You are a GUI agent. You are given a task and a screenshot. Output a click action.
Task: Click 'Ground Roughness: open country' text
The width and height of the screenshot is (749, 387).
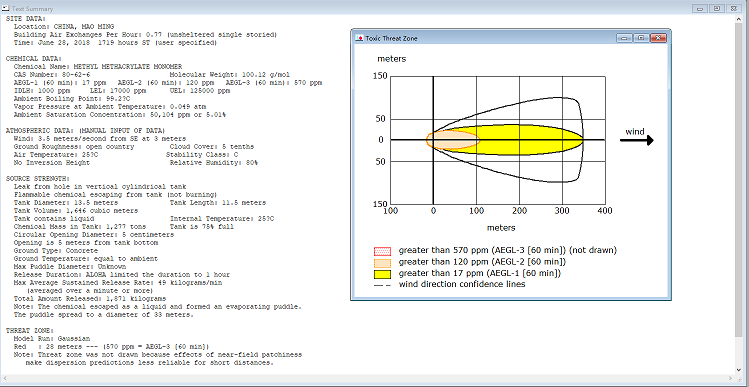coord(74,147)
